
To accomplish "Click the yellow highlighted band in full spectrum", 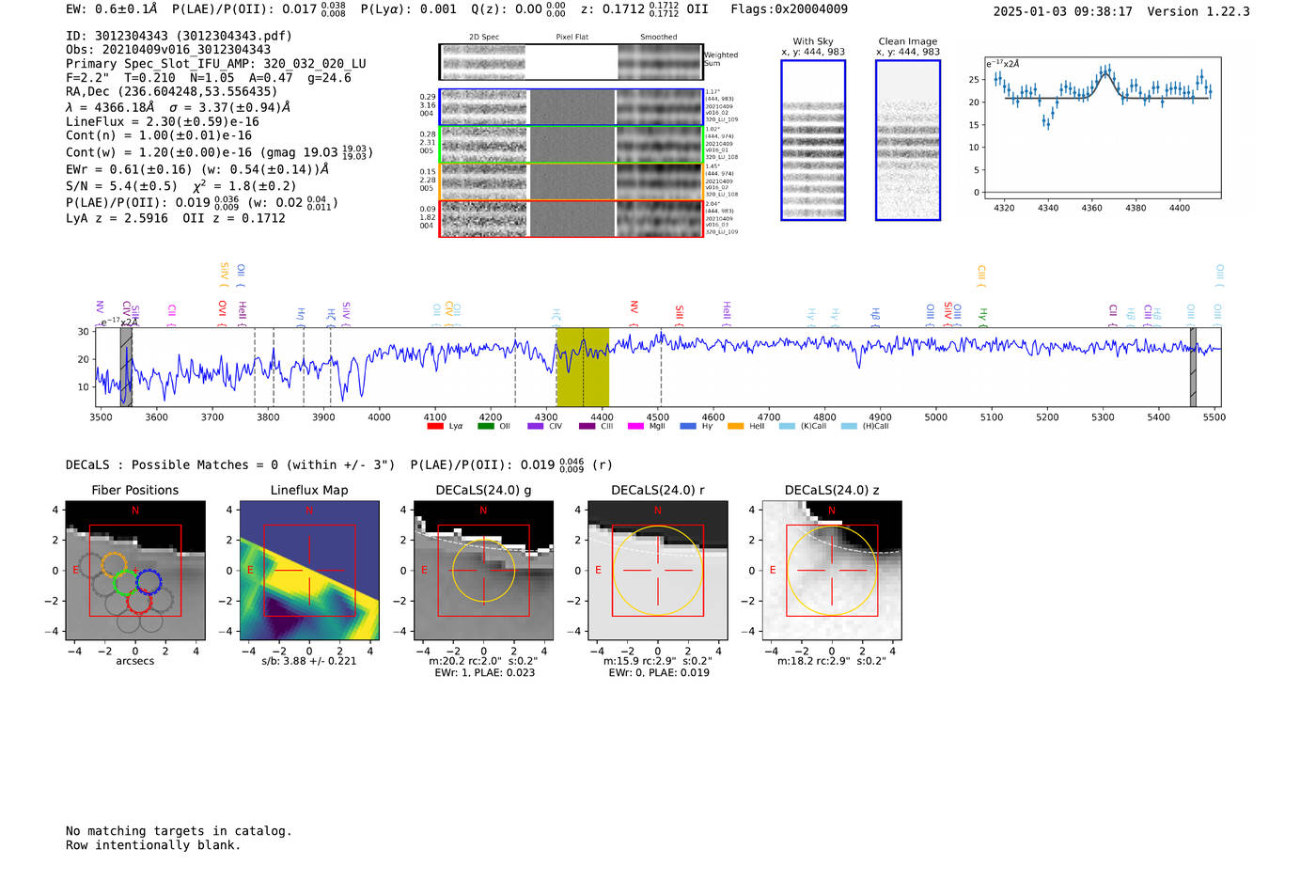I will coord(583,368).
